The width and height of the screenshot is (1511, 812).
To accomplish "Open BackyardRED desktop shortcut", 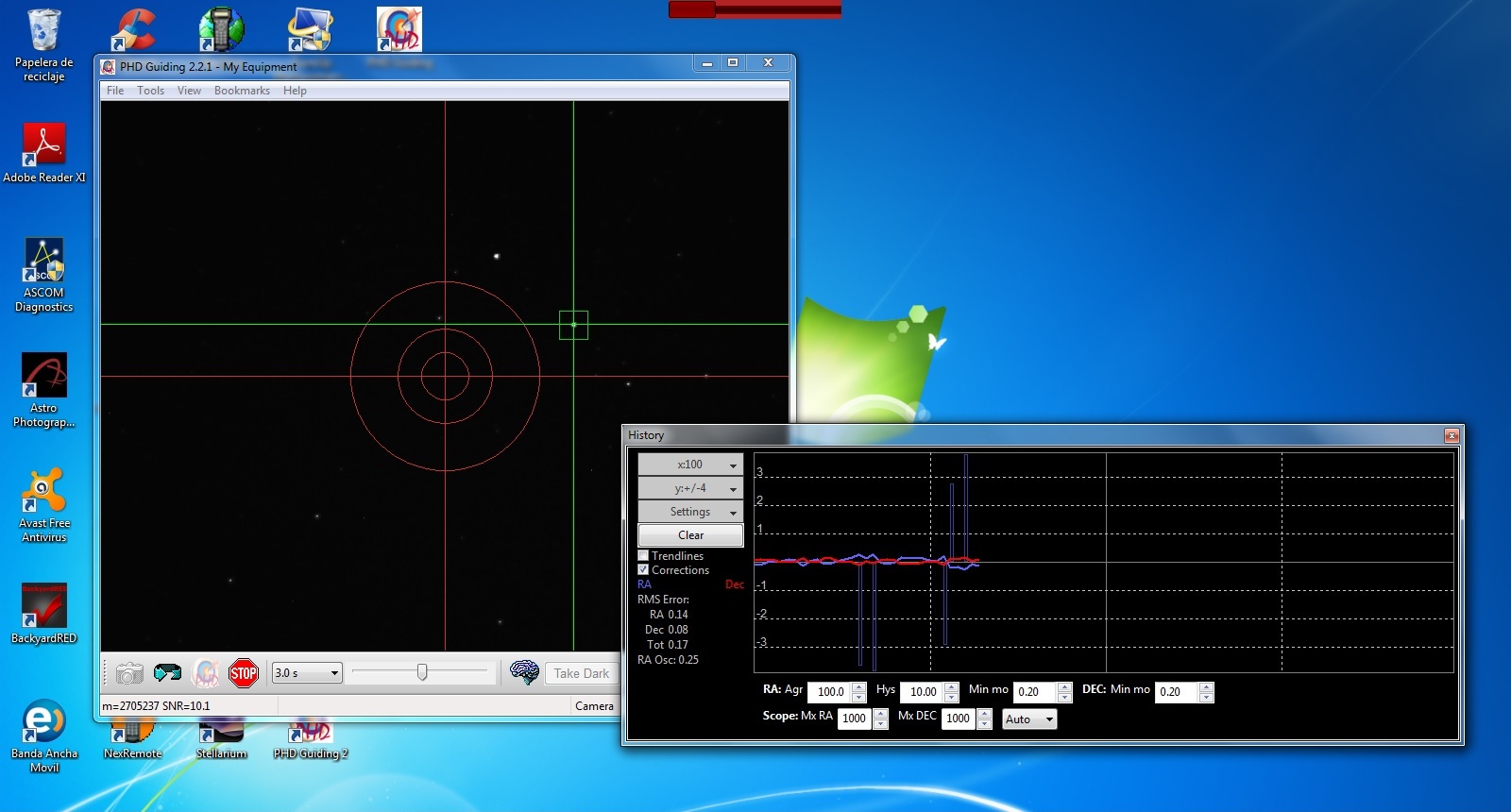I will coord(43,614).
